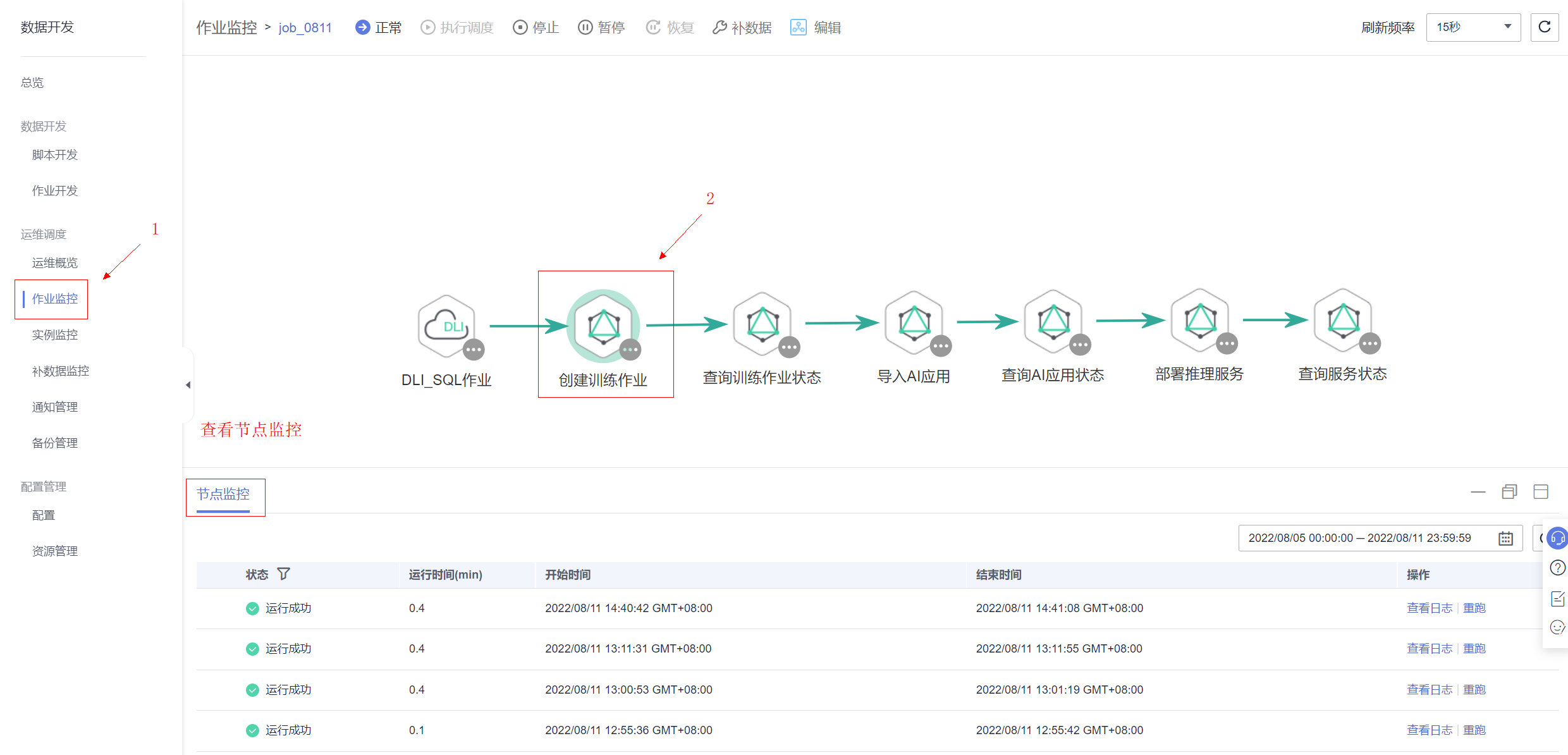Open the more-options dots on DLI_SQL作业 node
This screenshot has width=1568, height=755.
474,349
